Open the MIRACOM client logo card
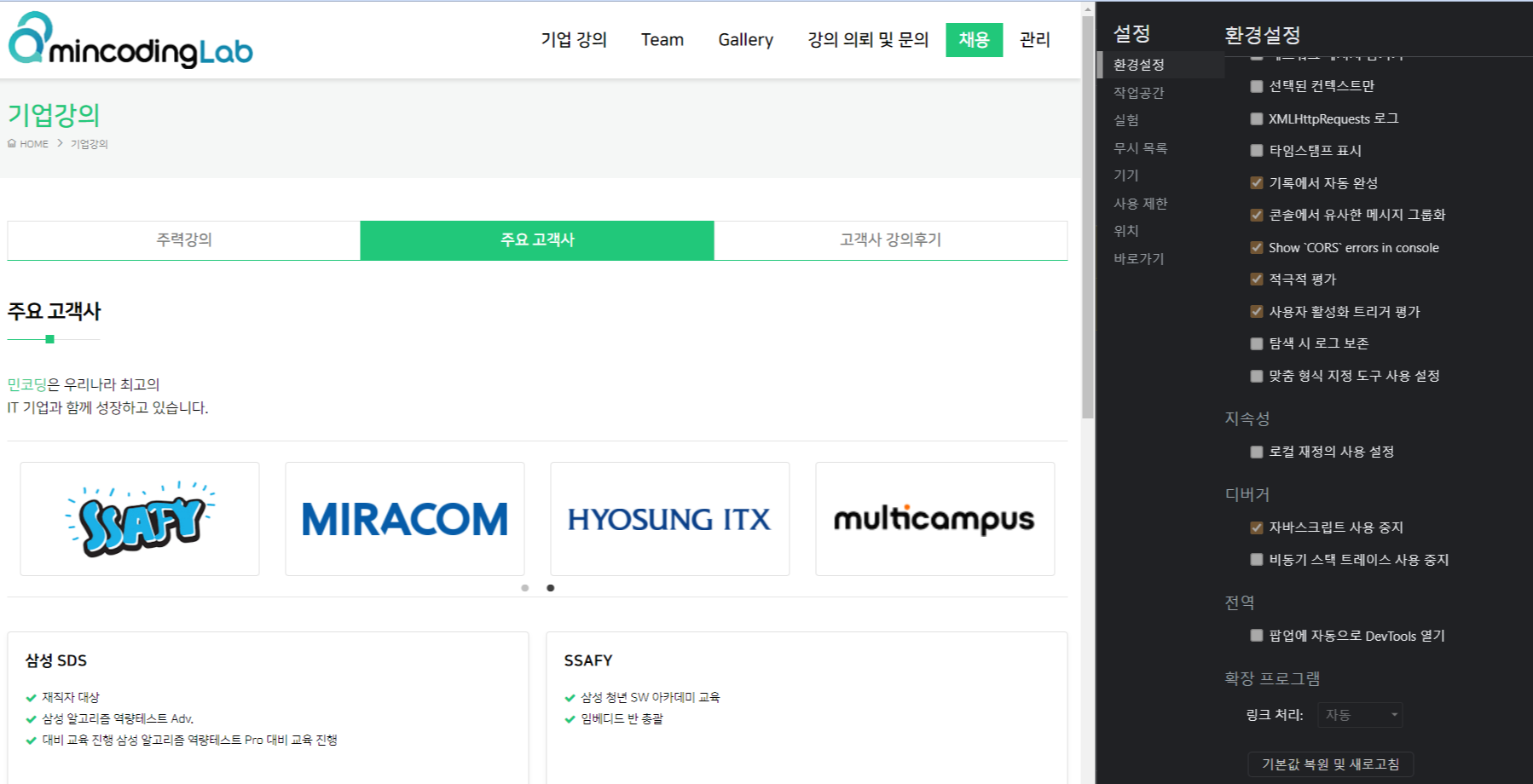1533x784 pixels. coord(405,519)
